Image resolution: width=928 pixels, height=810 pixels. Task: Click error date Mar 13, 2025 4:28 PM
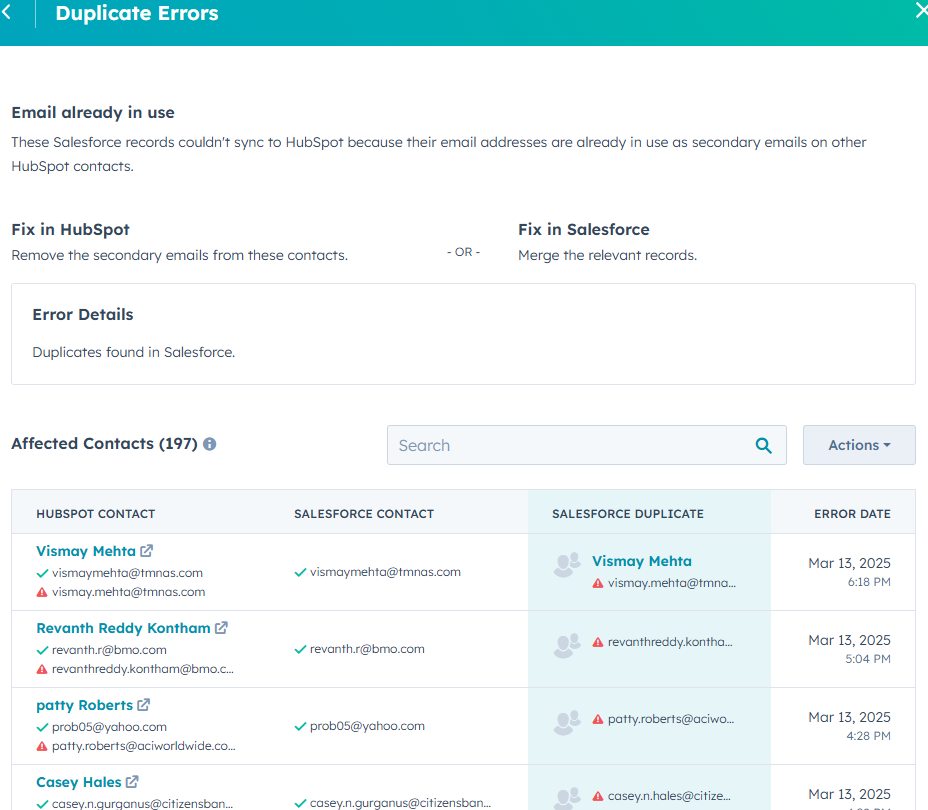tap(849, 725)
